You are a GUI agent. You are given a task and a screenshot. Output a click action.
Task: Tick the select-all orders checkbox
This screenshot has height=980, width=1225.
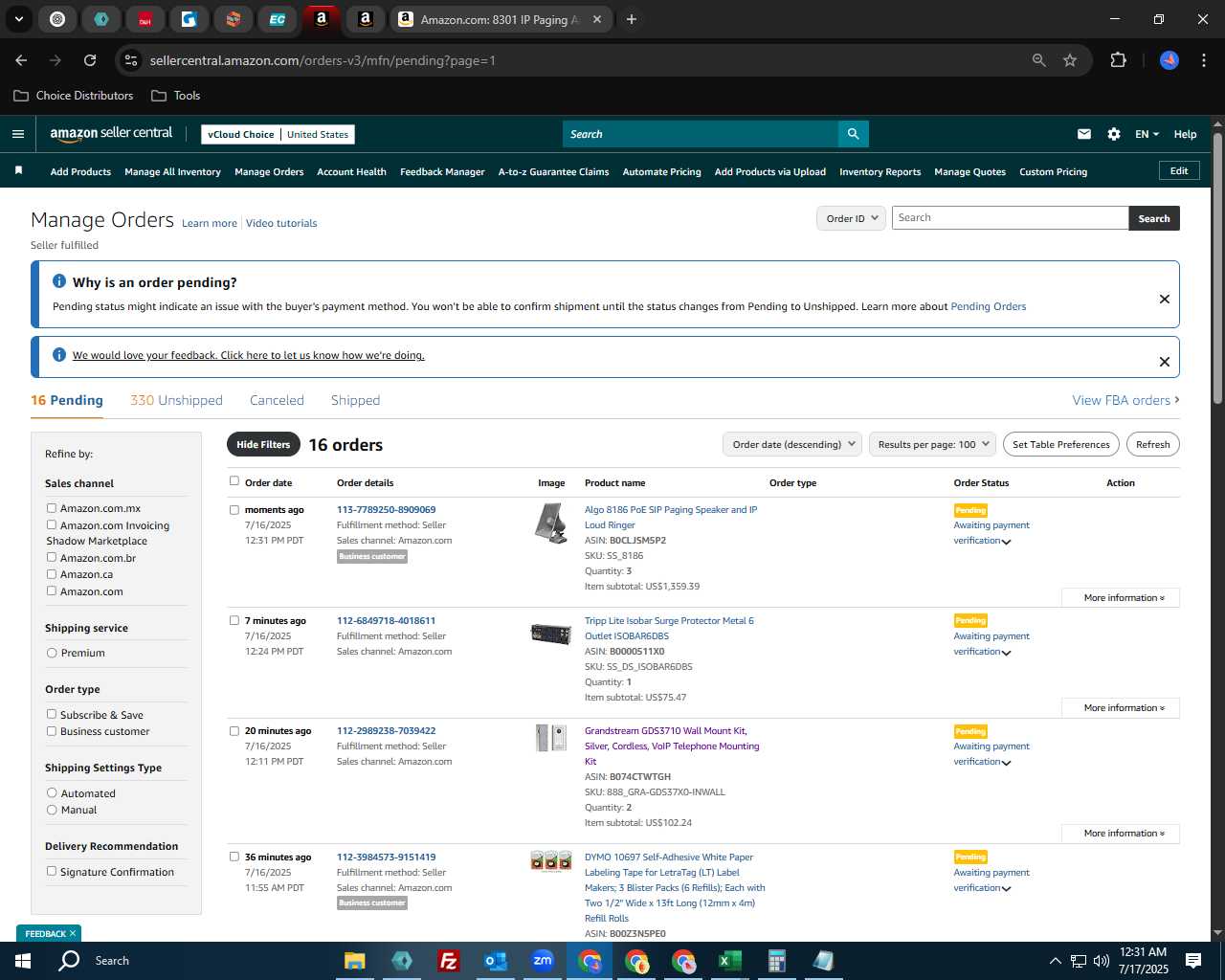coord(234,481)
